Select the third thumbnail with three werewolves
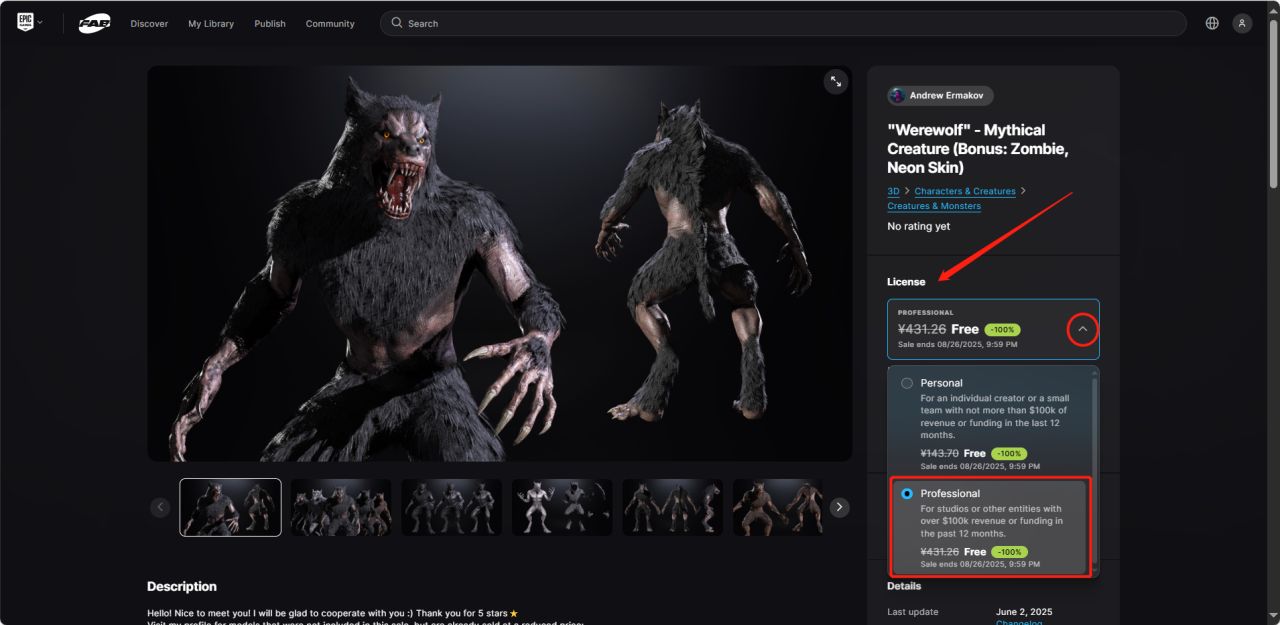The height and width of the screenshot is (625, 1280). [x=452, y=507]
